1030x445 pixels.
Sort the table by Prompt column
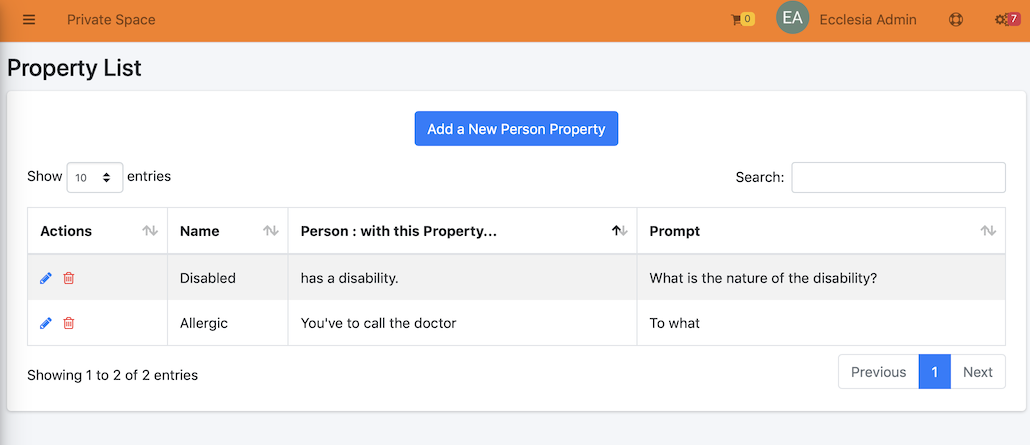tap(821, 231)
